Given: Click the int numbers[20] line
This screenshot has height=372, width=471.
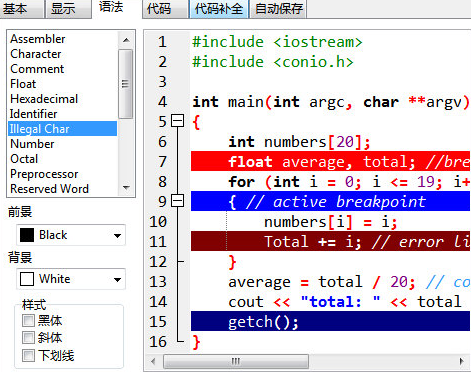Looking at the screenshot, I should (x=299, y=142).
